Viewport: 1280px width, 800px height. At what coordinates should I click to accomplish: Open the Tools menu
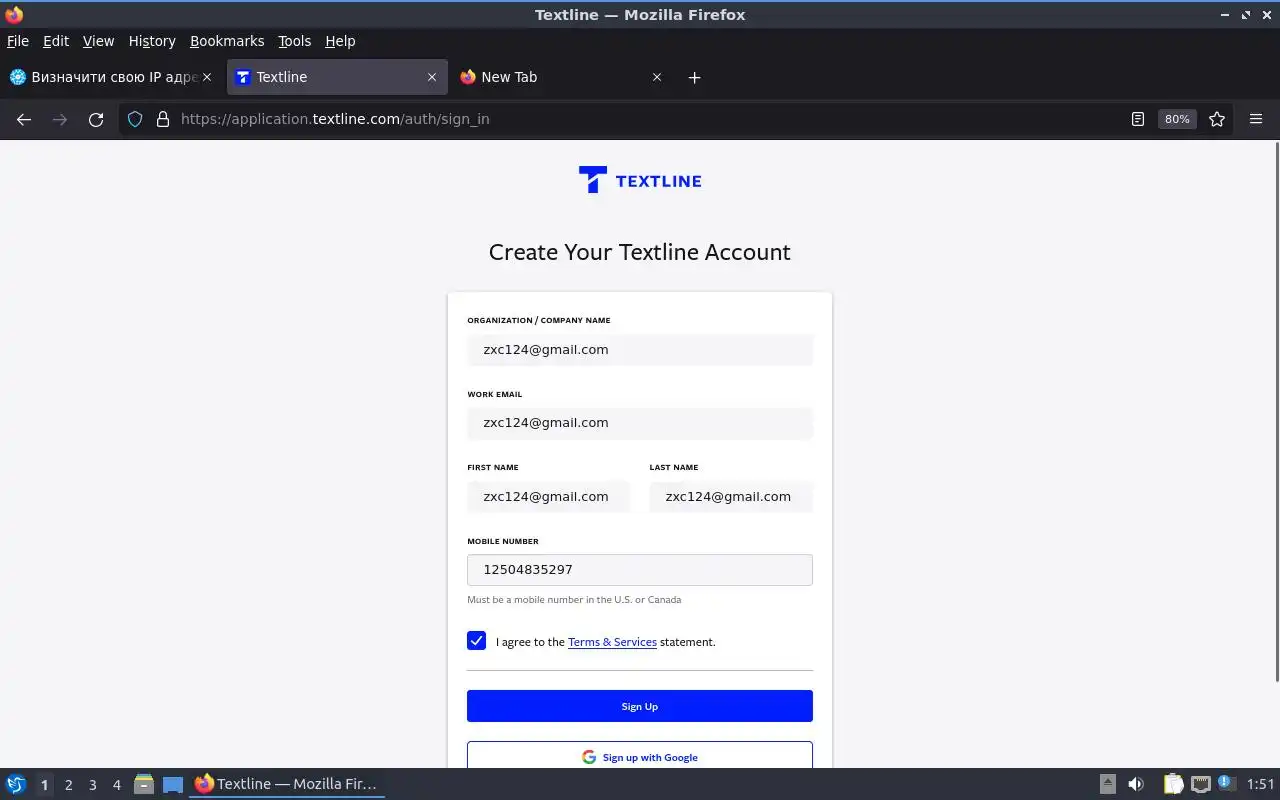pyautogui.click(x=295, y=41)
